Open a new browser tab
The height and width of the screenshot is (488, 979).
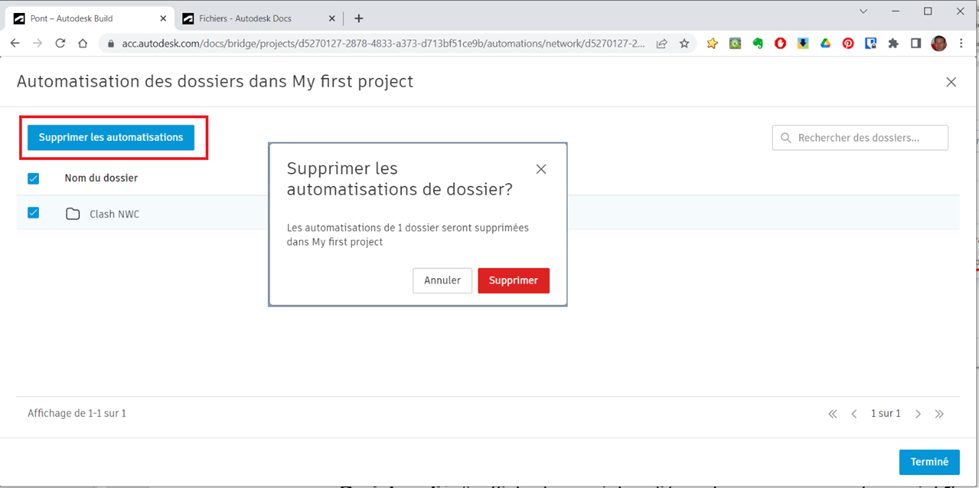click(358, 19)
